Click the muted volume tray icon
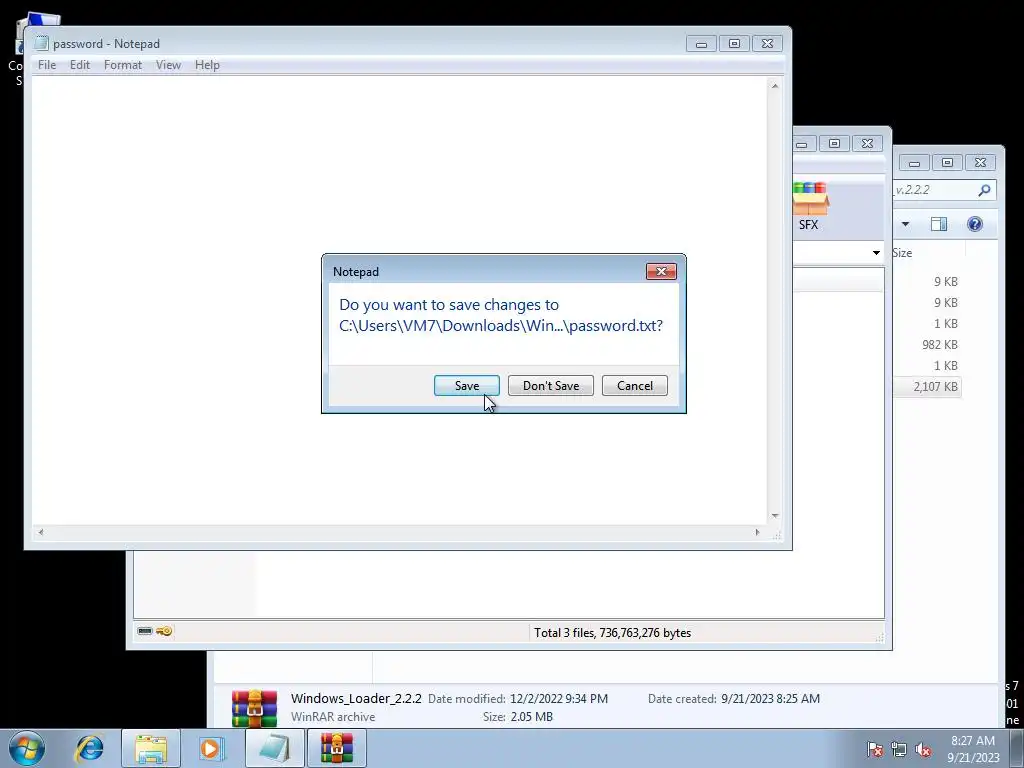 coord(923,749)
